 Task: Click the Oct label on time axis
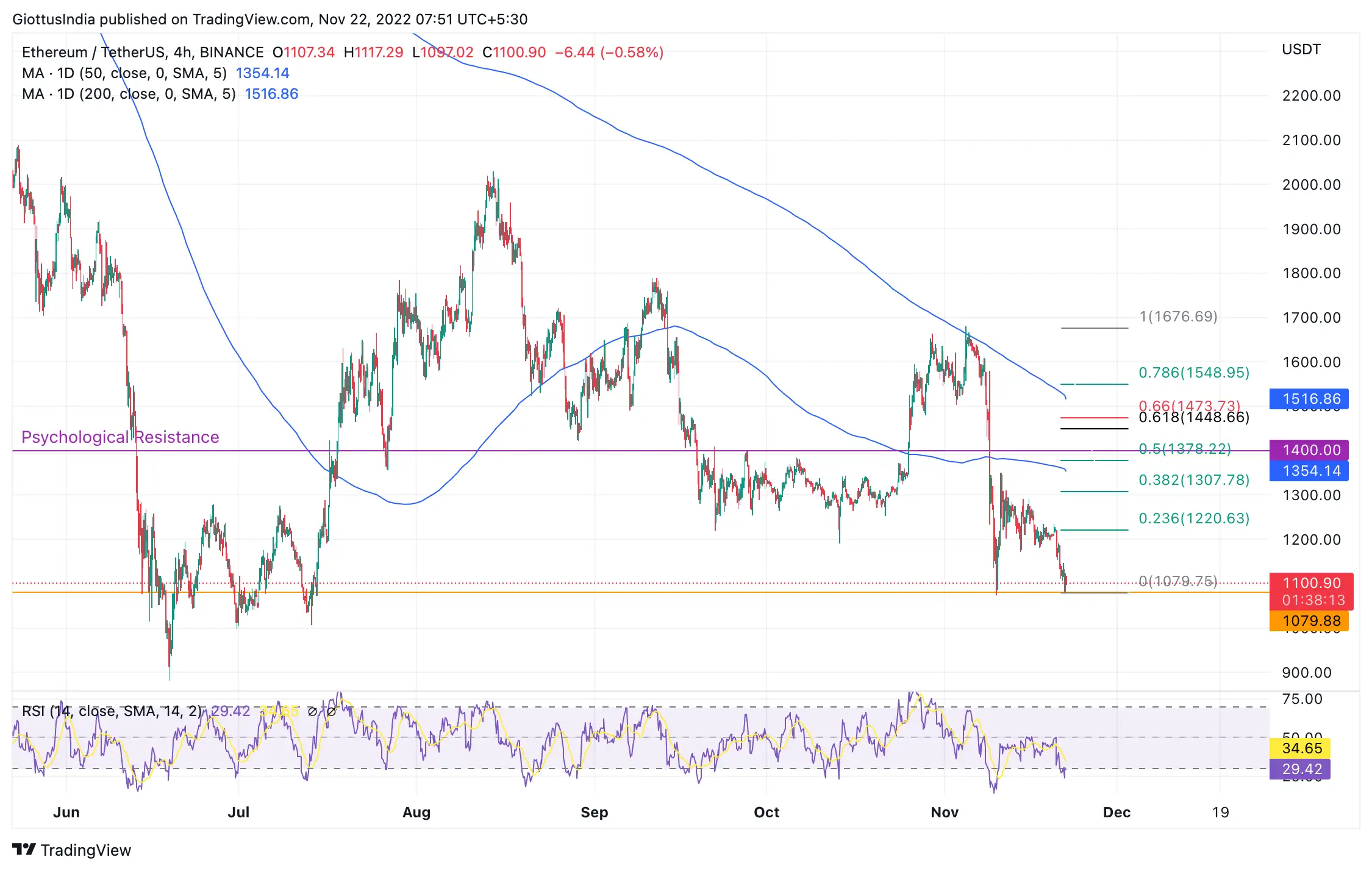766,812
